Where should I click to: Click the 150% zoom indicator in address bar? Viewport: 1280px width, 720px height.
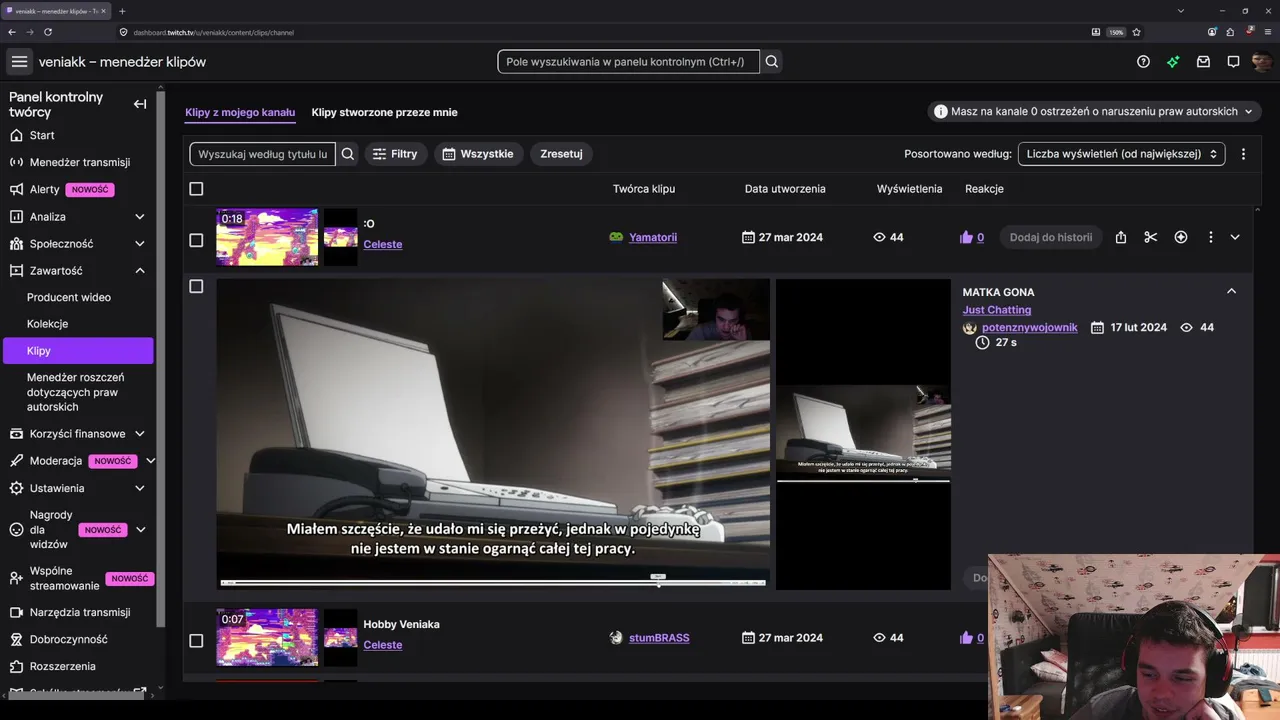[x=1116, y=32]
